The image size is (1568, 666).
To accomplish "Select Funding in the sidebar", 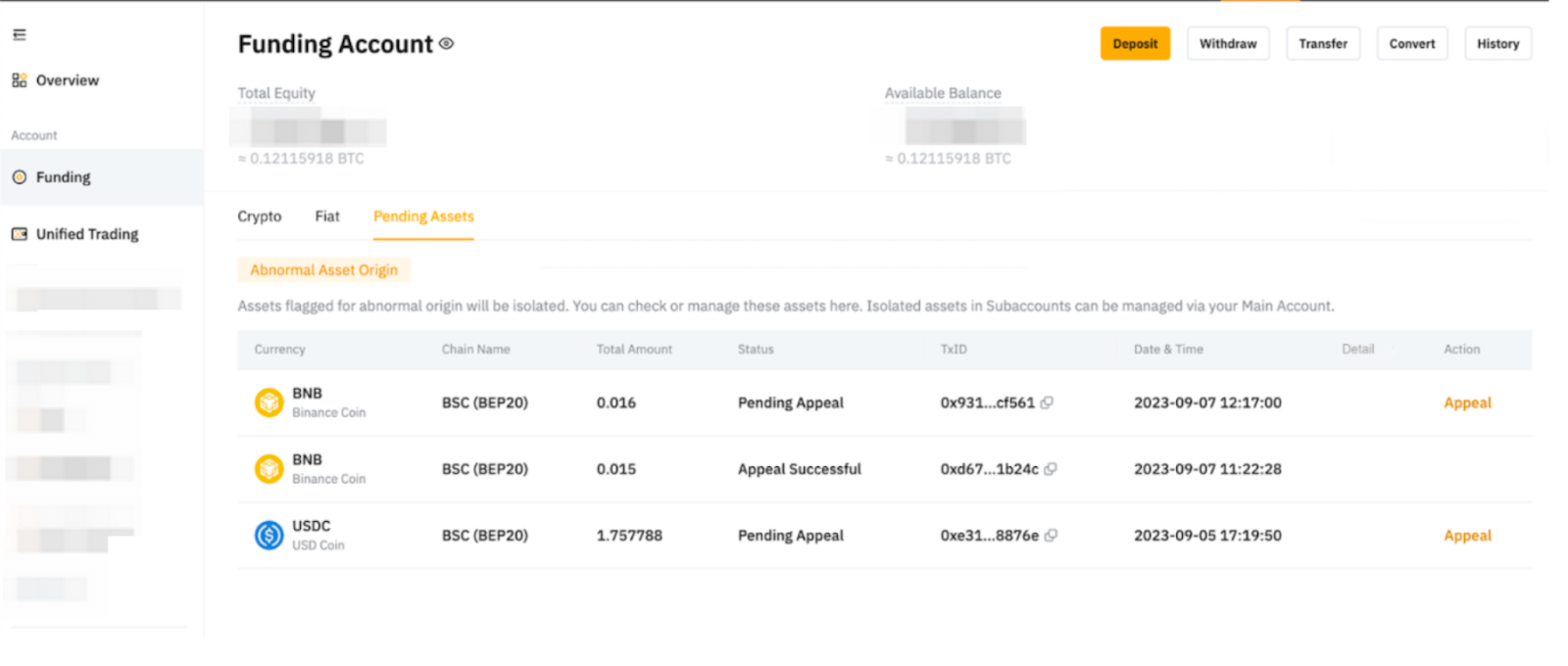I will click(x=63, y=177).
